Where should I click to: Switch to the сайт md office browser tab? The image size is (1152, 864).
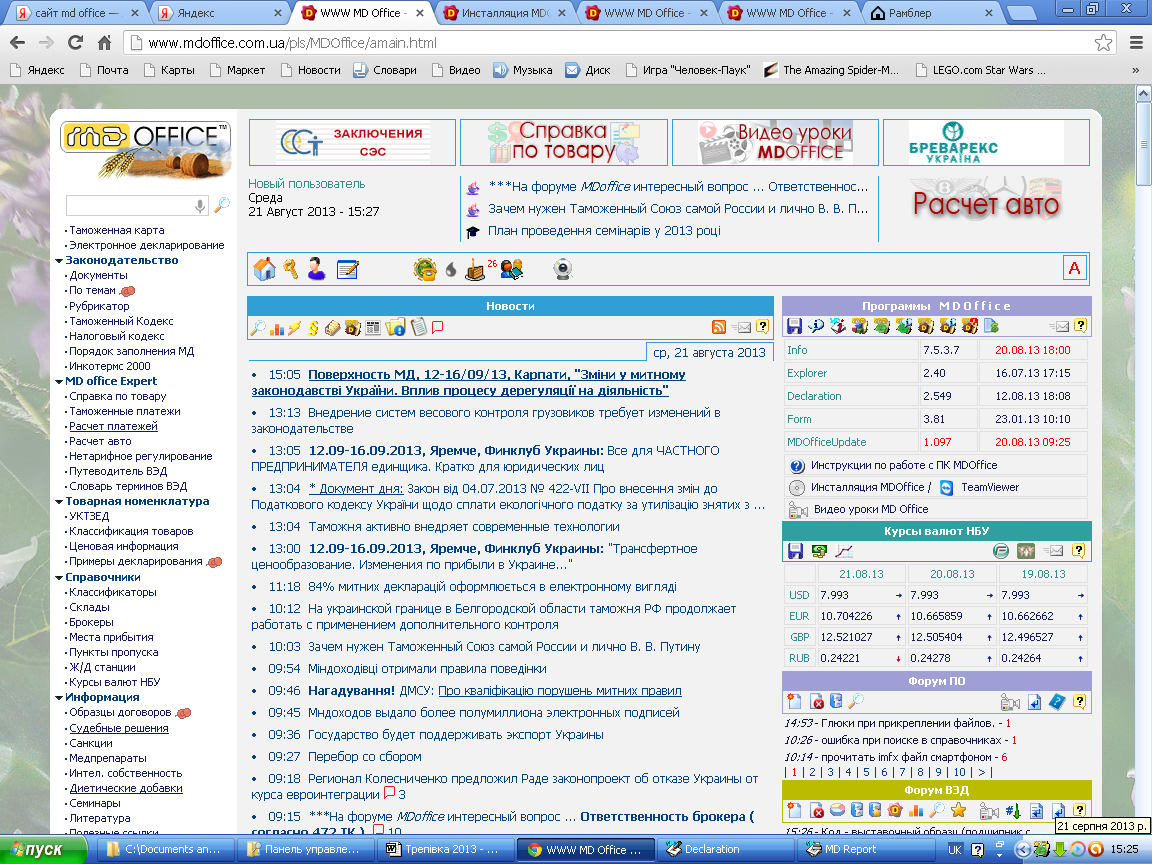coord(76,12)
